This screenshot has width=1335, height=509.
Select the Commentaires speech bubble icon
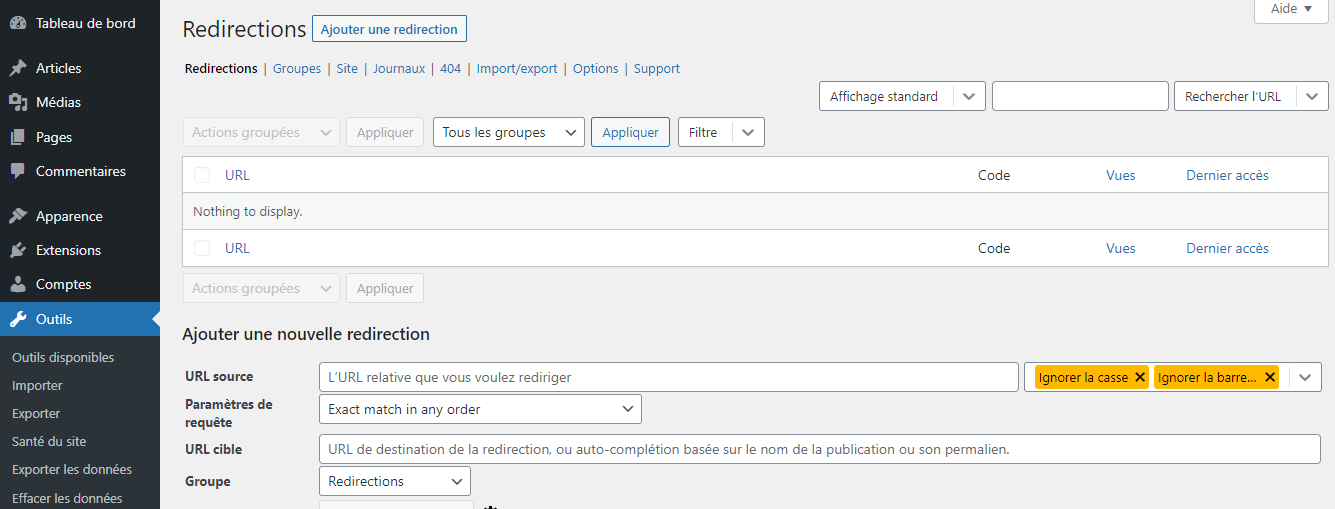click(18, 171)
